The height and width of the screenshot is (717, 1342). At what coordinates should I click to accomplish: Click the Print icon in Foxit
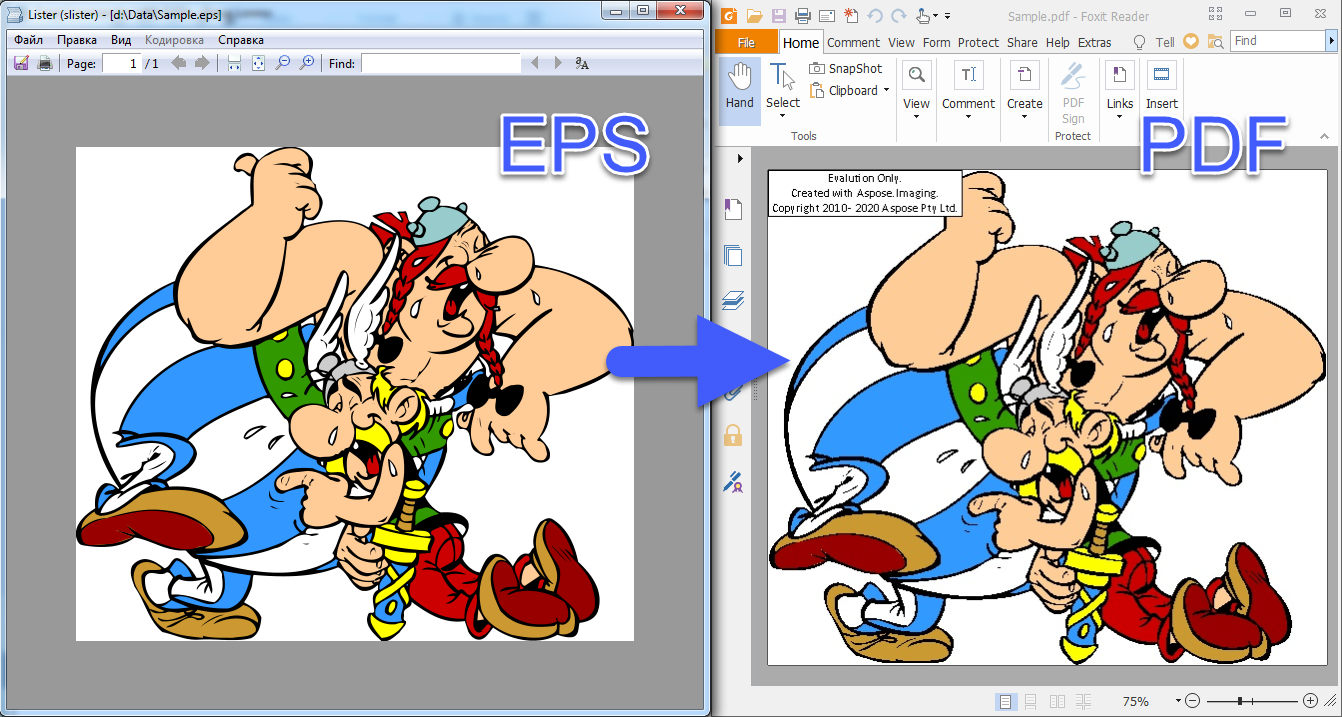point(801,15)
